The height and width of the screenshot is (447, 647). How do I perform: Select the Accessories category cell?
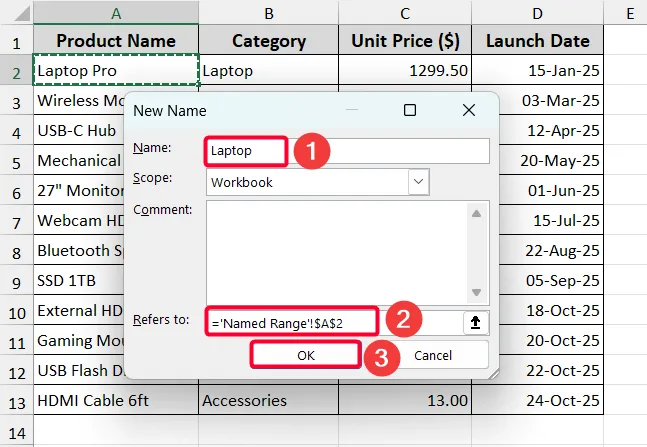(269, 400)
